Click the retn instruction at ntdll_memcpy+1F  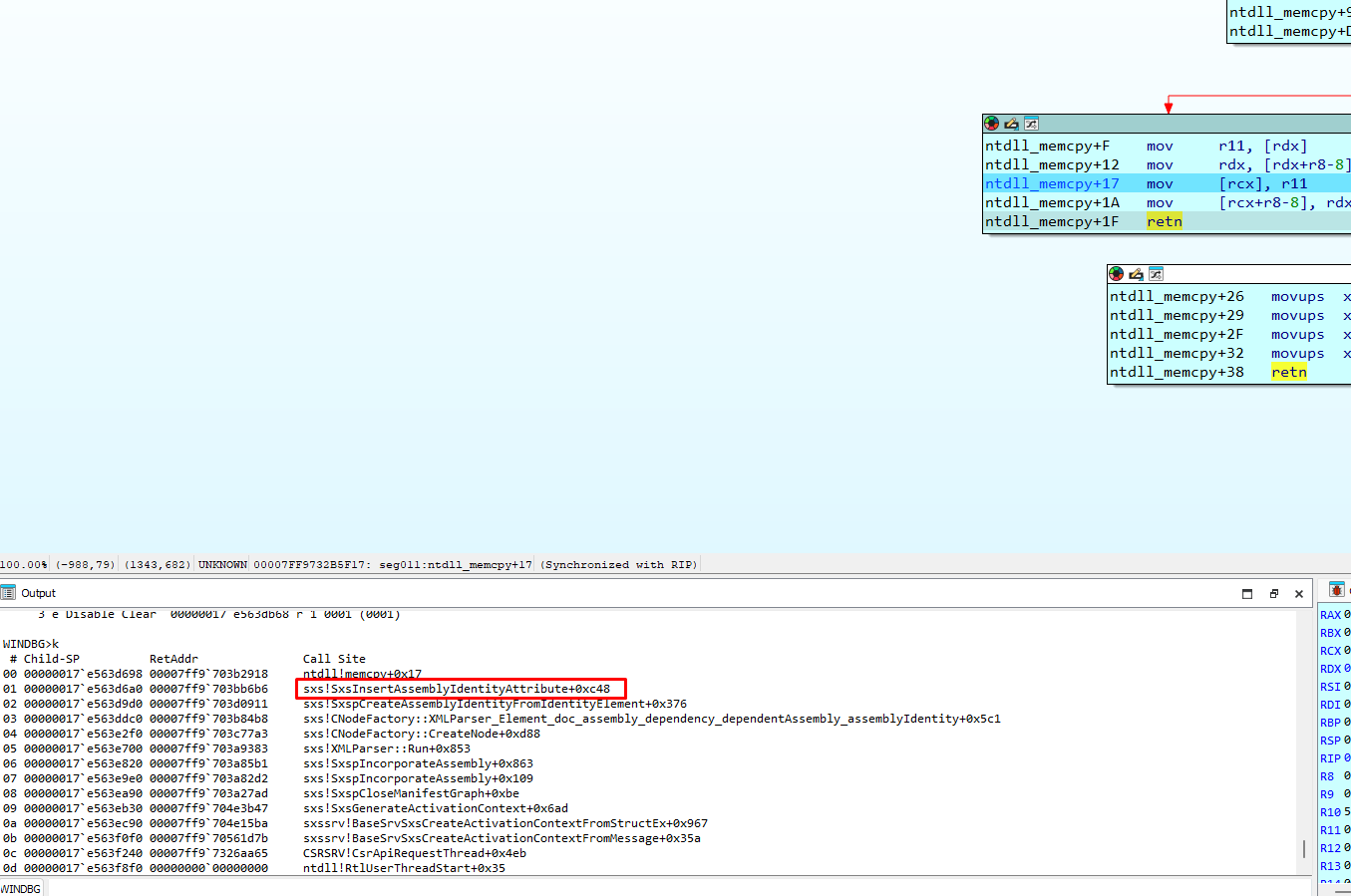[x=1164, y=222]
